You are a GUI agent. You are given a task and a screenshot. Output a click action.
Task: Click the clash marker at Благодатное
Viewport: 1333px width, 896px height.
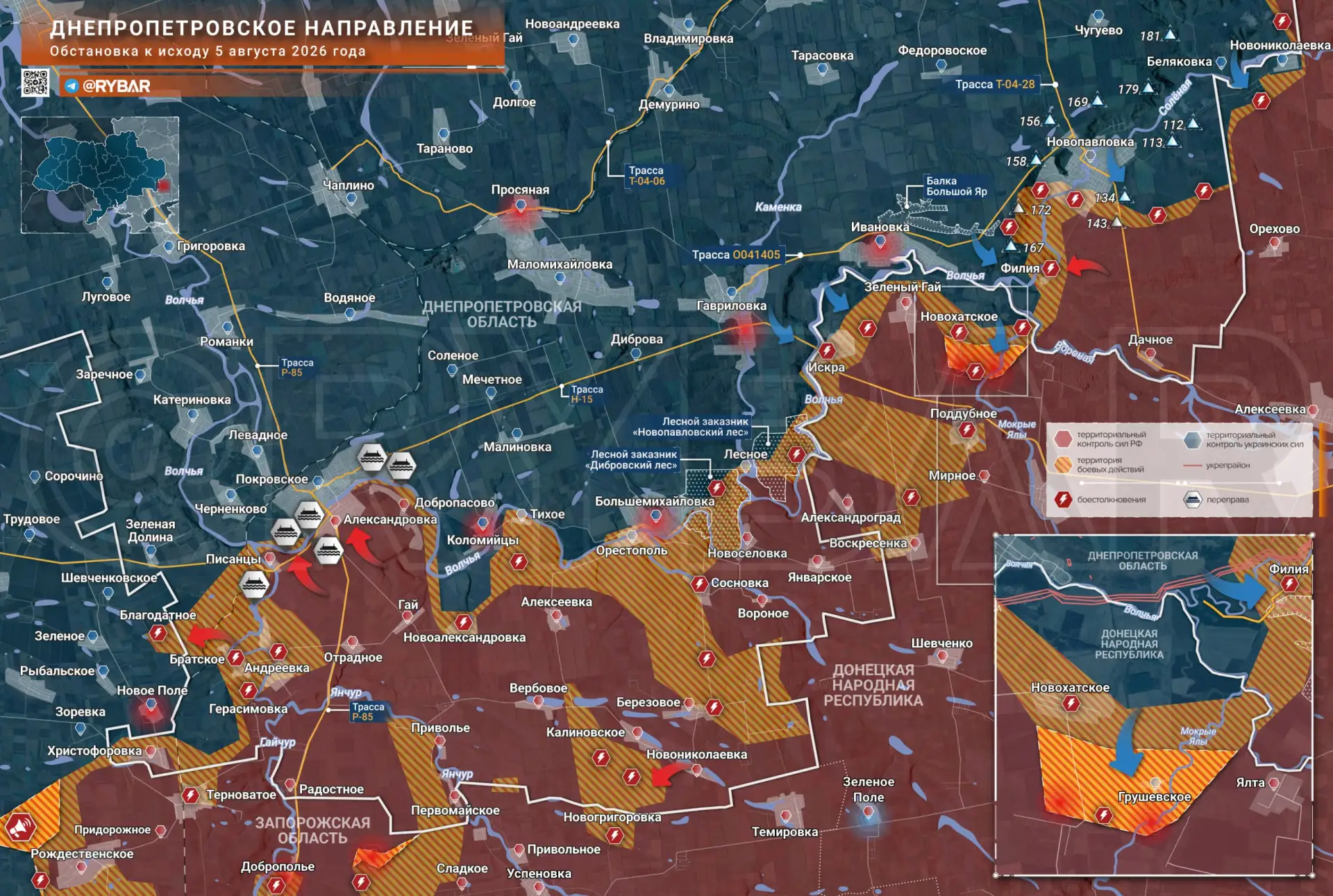[x=158, y=633]
